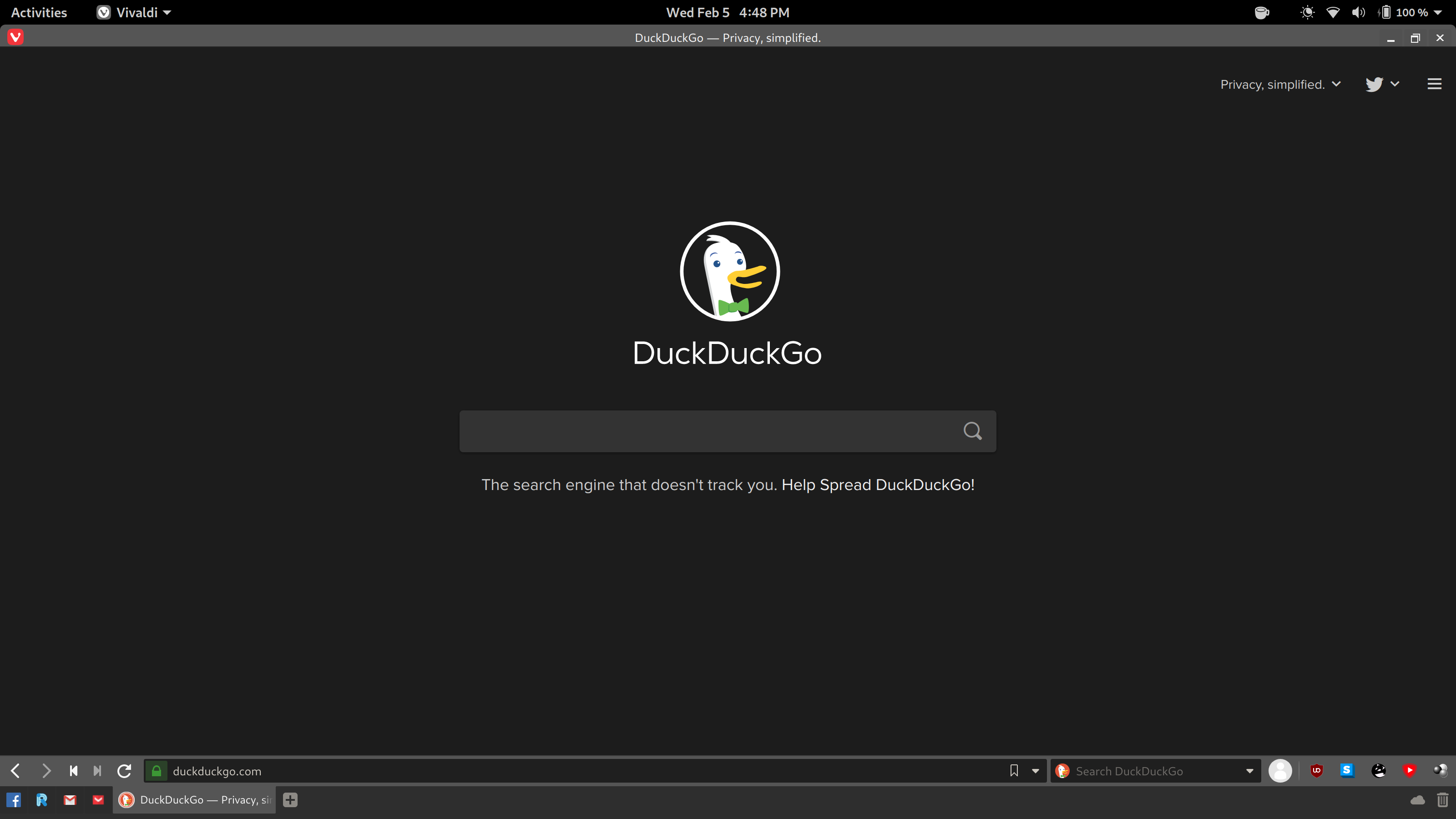
Task: Open the Vivaldi main menu icon
Action: pyautogui.click(x=15, y=37)
